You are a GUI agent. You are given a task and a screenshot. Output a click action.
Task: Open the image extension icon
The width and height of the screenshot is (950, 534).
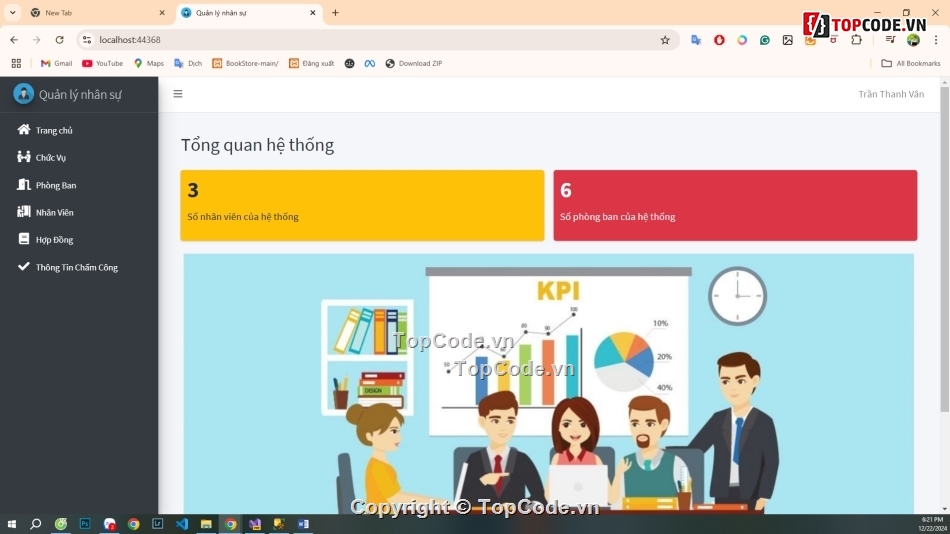pos(787,40)
